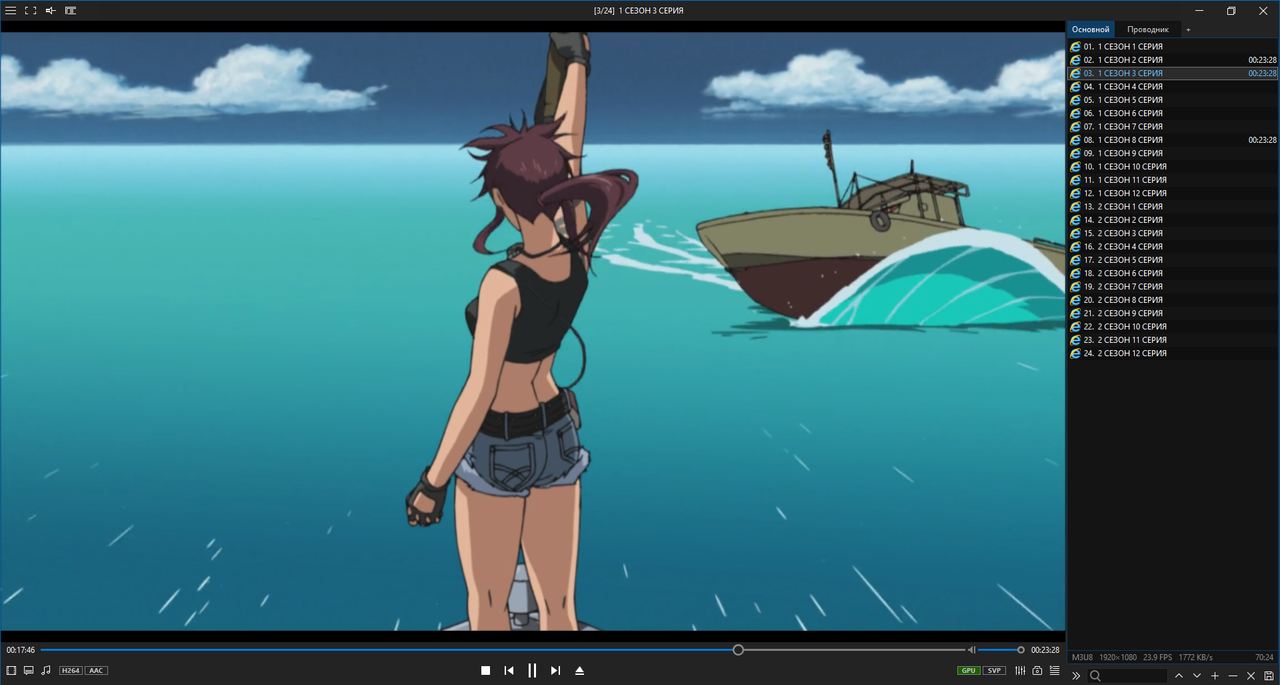1280x685 pixels.
Task: Select 18. 2 СЕЗОН 6 СЕРИЯ
Action: point(1173,273)
